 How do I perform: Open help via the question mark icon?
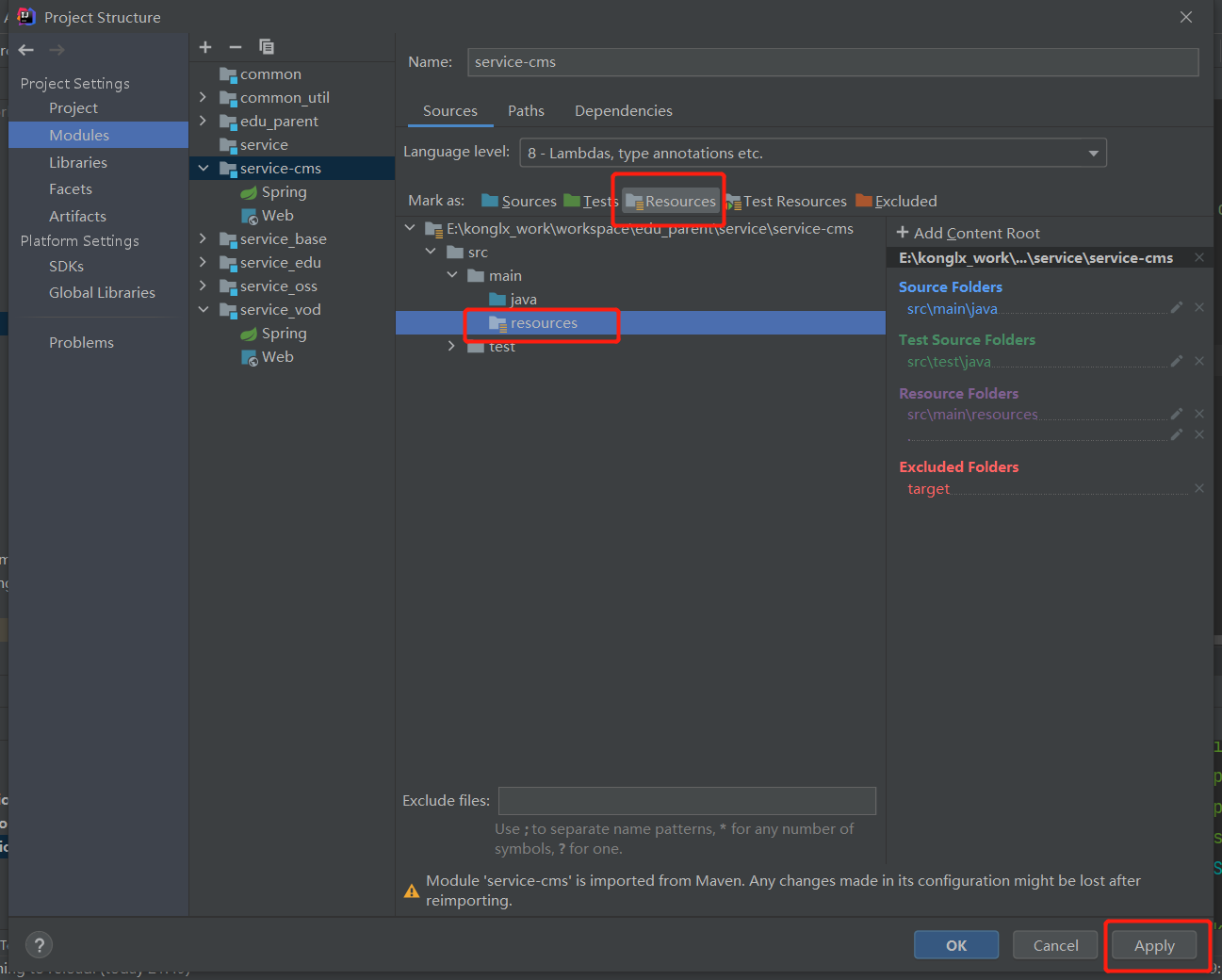[39, 944]
